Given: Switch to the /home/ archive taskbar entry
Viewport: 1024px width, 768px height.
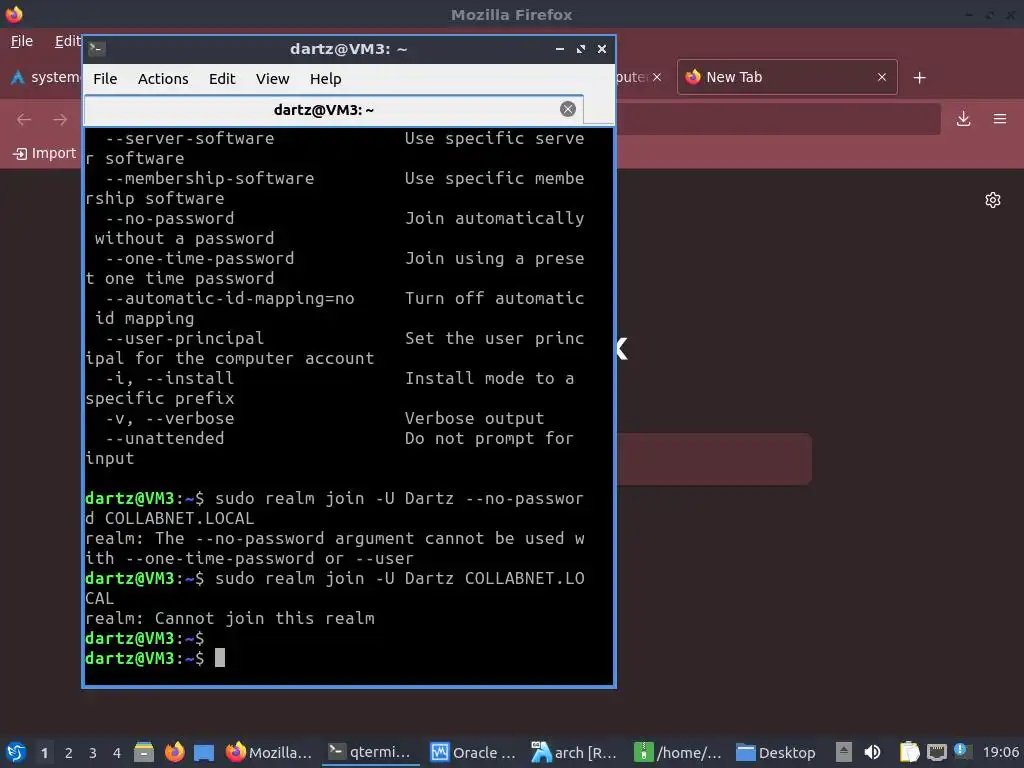Looking at the screenshot, I should (678, 752).
